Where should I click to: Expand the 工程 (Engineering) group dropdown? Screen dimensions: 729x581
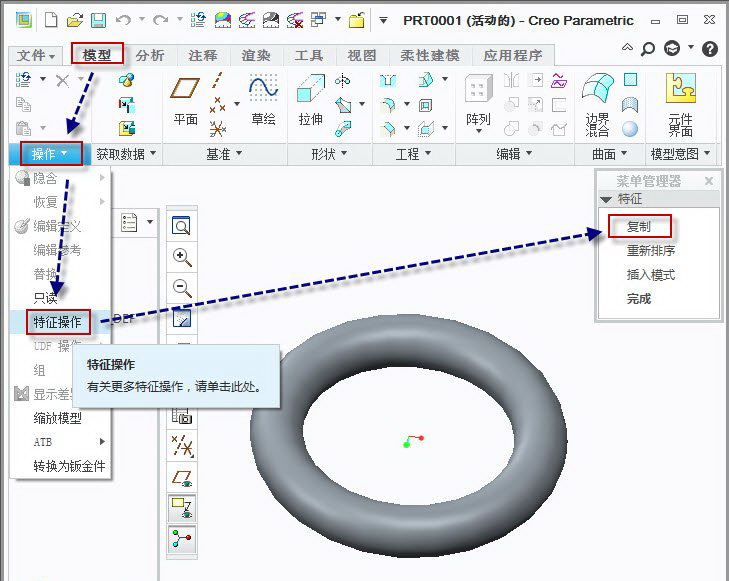click(x=413, y=154)
